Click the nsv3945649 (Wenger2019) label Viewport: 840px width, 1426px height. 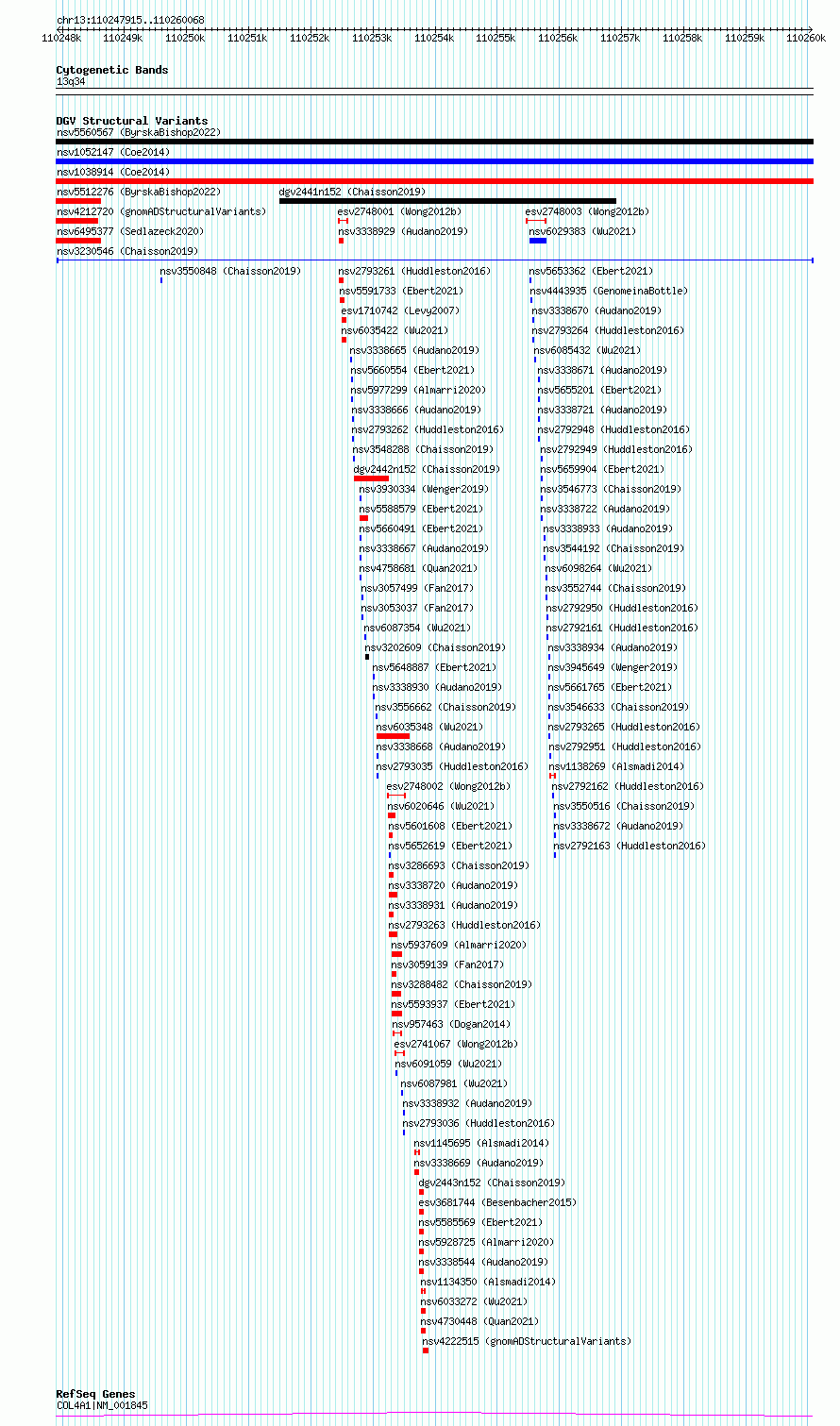click(613, 667)
